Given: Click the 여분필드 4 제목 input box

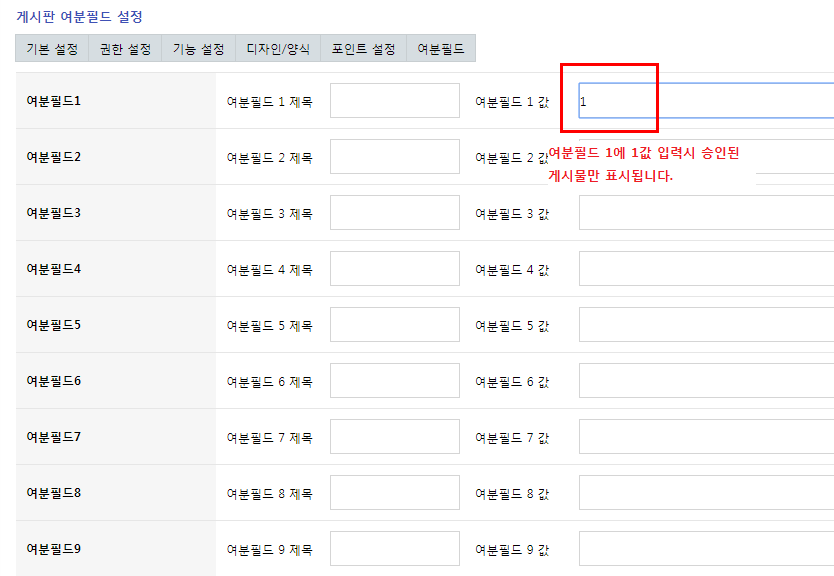Looking at the screenshot, I should coord(395,269).
